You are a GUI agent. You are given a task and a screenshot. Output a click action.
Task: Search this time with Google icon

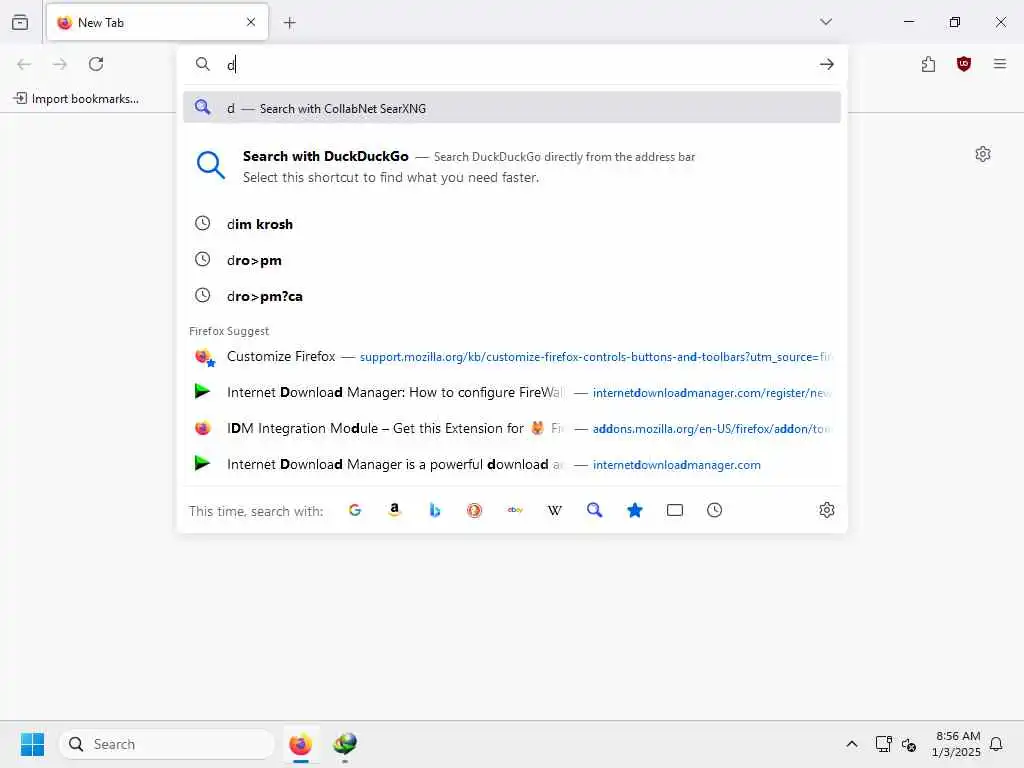(x=355, y=510)
